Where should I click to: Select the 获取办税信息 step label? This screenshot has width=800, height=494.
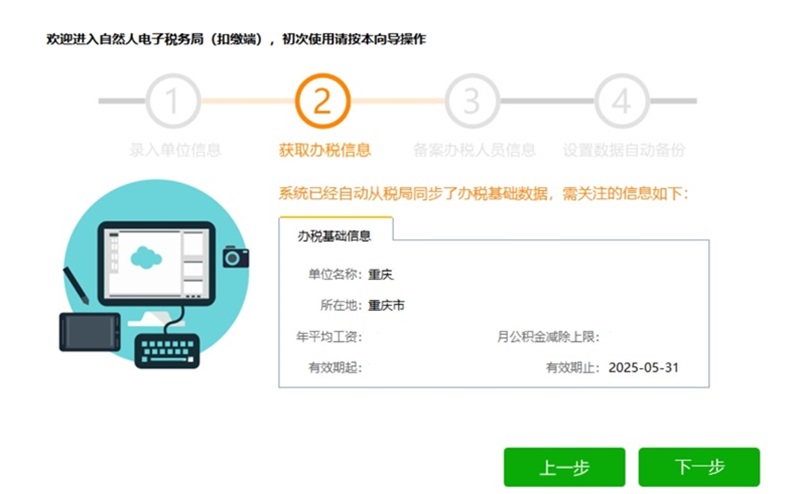[325, 150]
